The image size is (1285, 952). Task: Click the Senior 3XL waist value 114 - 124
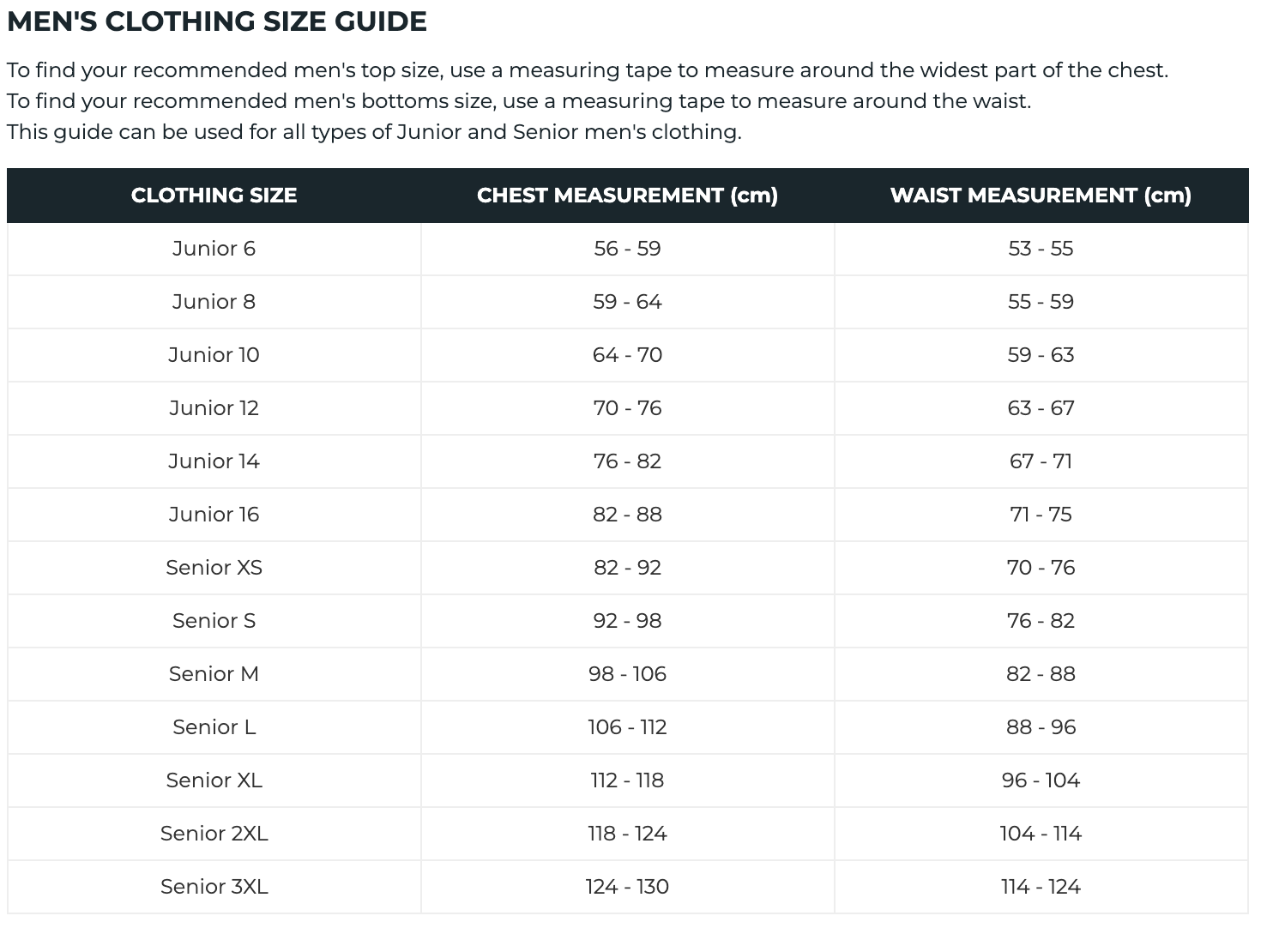(x=1041, y=887)
